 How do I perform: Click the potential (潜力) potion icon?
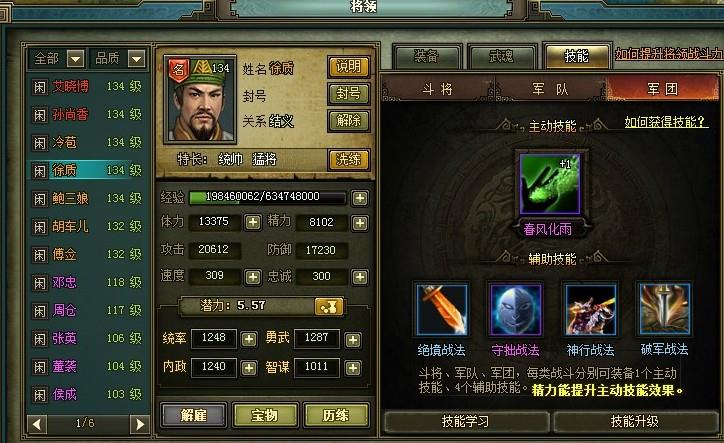click(x=329, y=306)
